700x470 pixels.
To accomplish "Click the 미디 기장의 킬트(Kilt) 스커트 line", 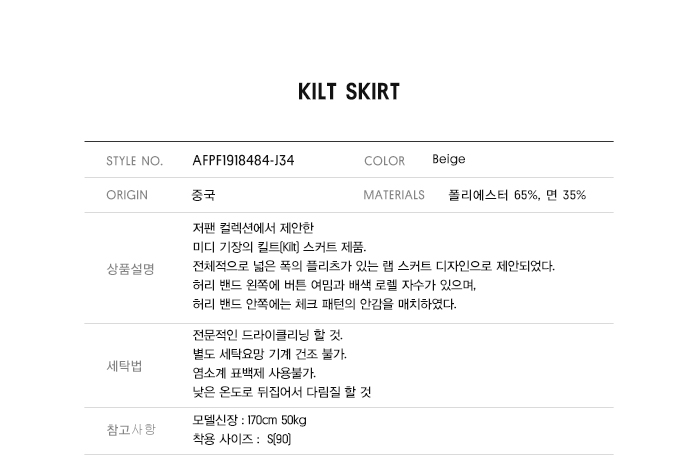I will [x=279, y=247].
